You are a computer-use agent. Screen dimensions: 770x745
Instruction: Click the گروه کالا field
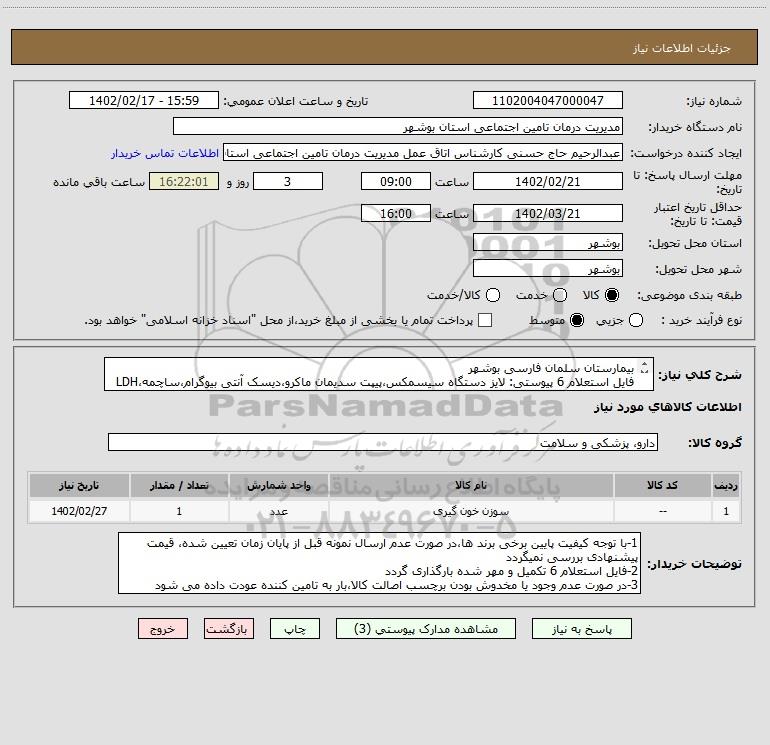click(x=383, y=442)
